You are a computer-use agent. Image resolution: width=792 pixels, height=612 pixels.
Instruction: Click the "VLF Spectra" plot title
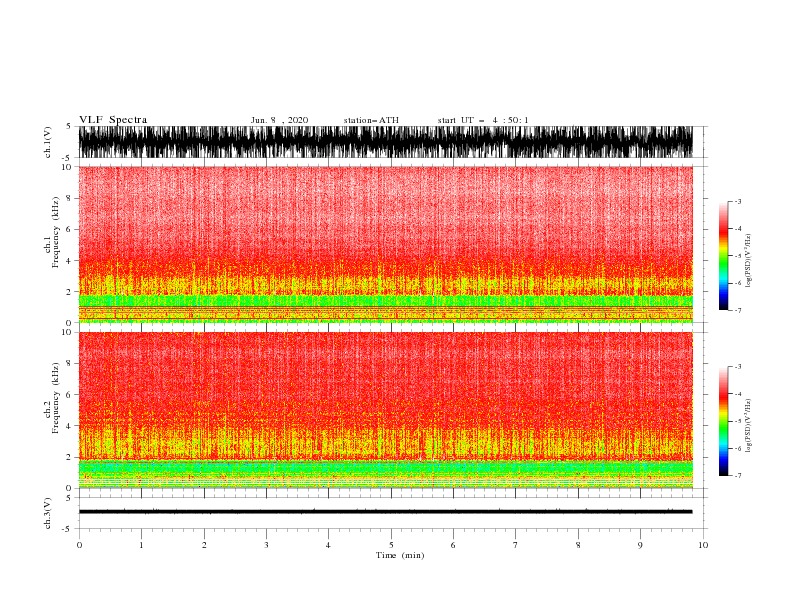pos(113,120)
